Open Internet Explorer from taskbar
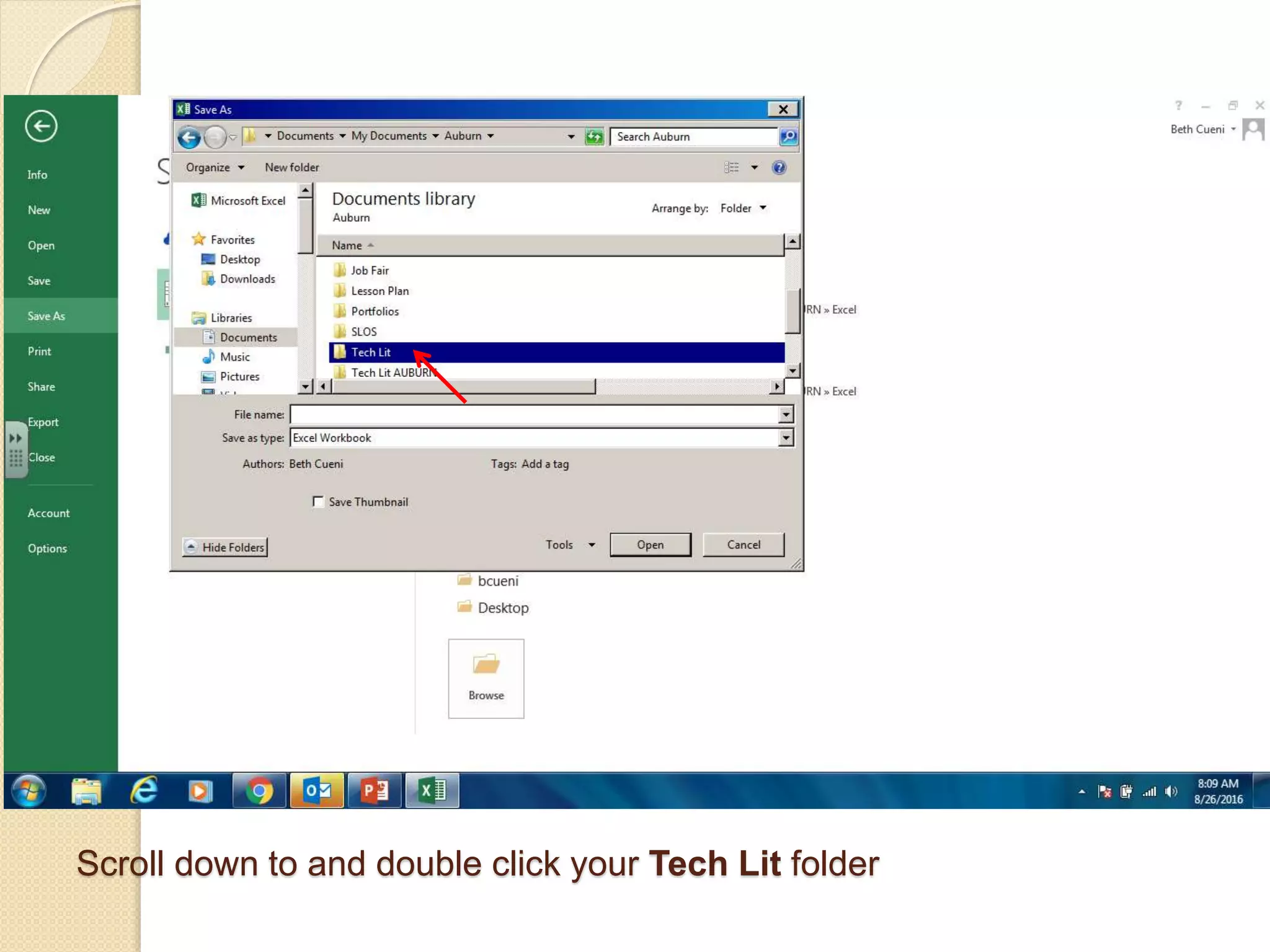Image resolution: width=1270 pixels, height=952 pixels. click(144, 791)
